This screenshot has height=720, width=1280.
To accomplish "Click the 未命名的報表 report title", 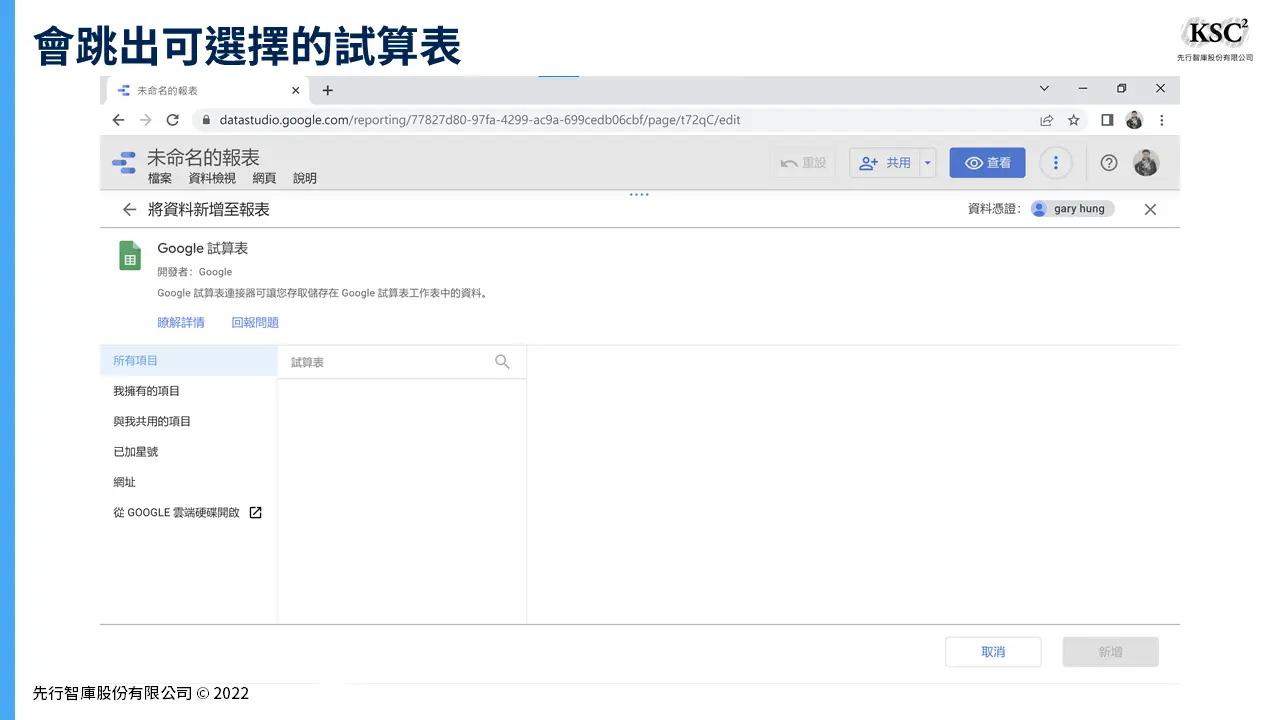I will [203, 157].
